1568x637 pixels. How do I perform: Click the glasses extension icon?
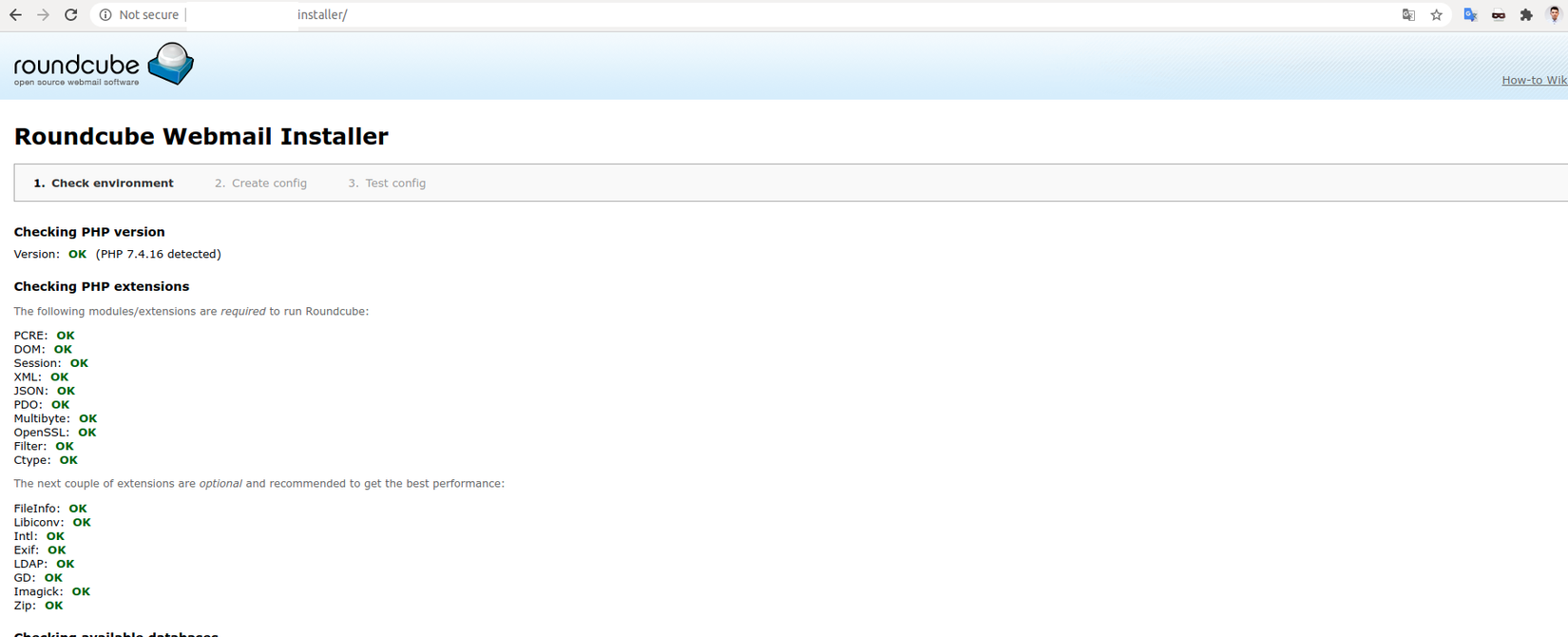tap(1499, 15)
